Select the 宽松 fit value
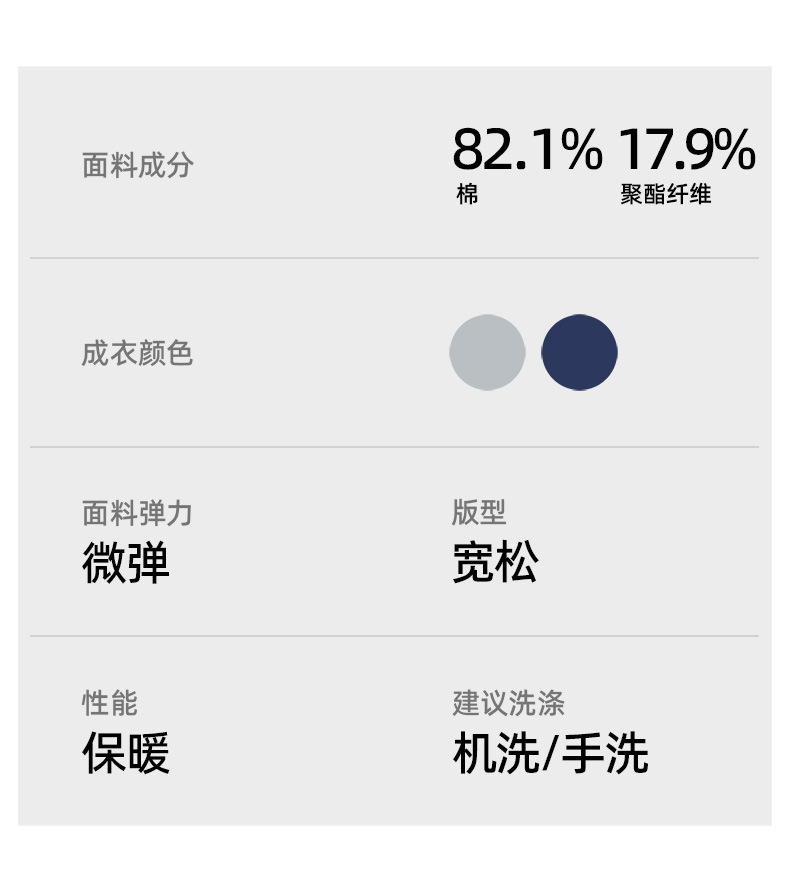 point(495,564)
